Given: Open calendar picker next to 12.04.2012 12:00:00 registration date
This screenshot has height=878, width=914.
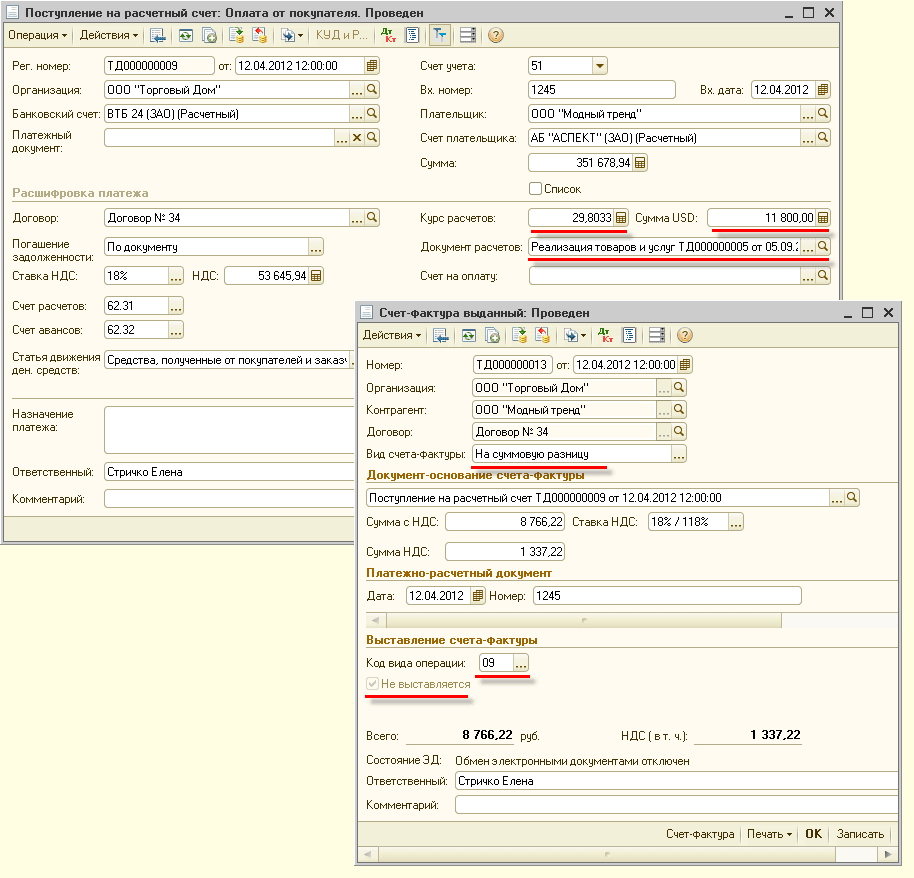Looking at the screenshot, I should pyautogui.click(x=372, y=65).
